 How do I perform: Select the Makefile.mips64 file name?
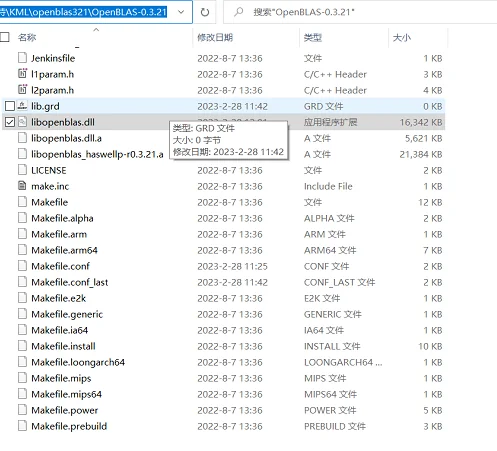[66, 394]
